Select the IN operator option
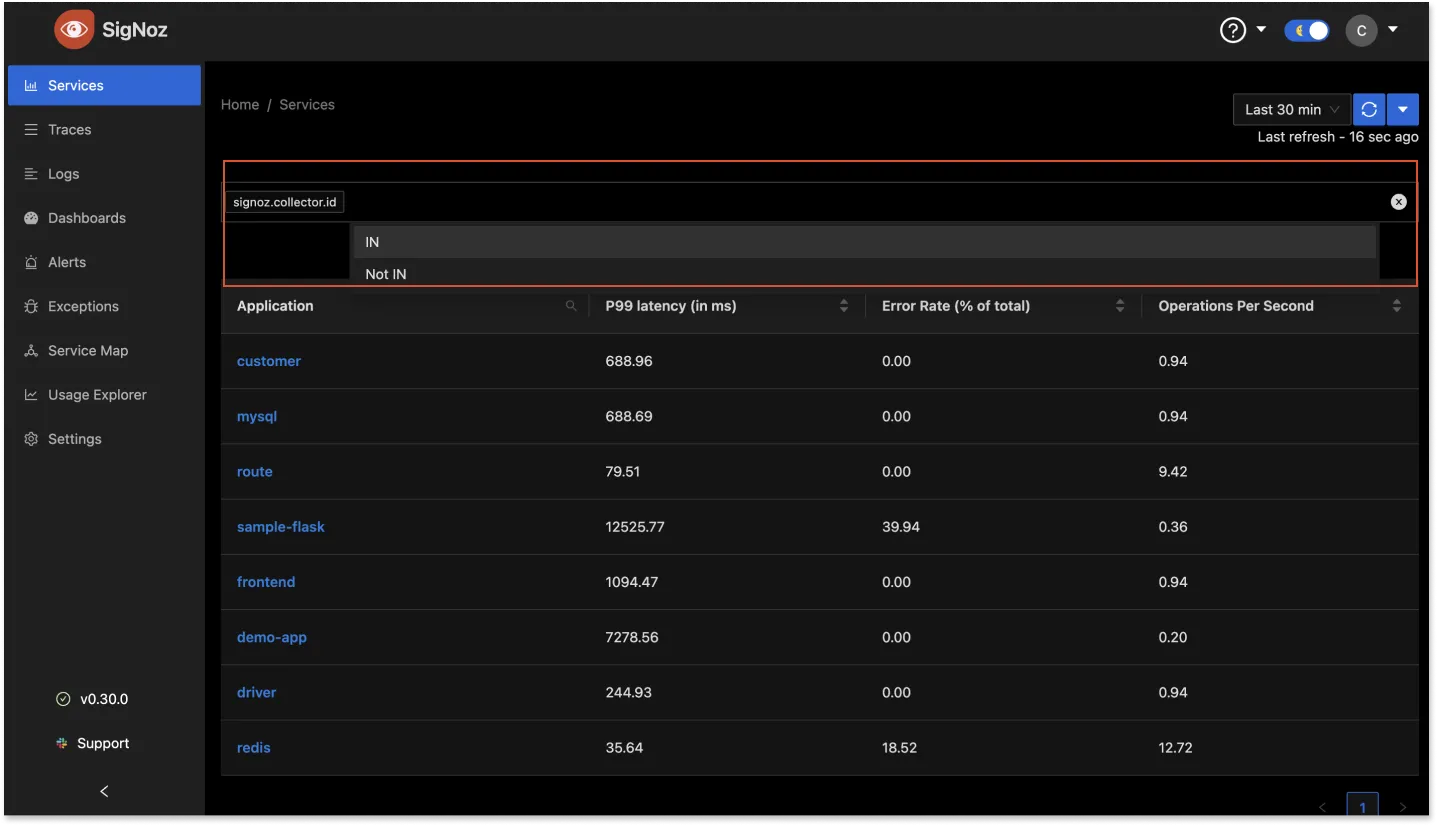 [x=864, y=242]
